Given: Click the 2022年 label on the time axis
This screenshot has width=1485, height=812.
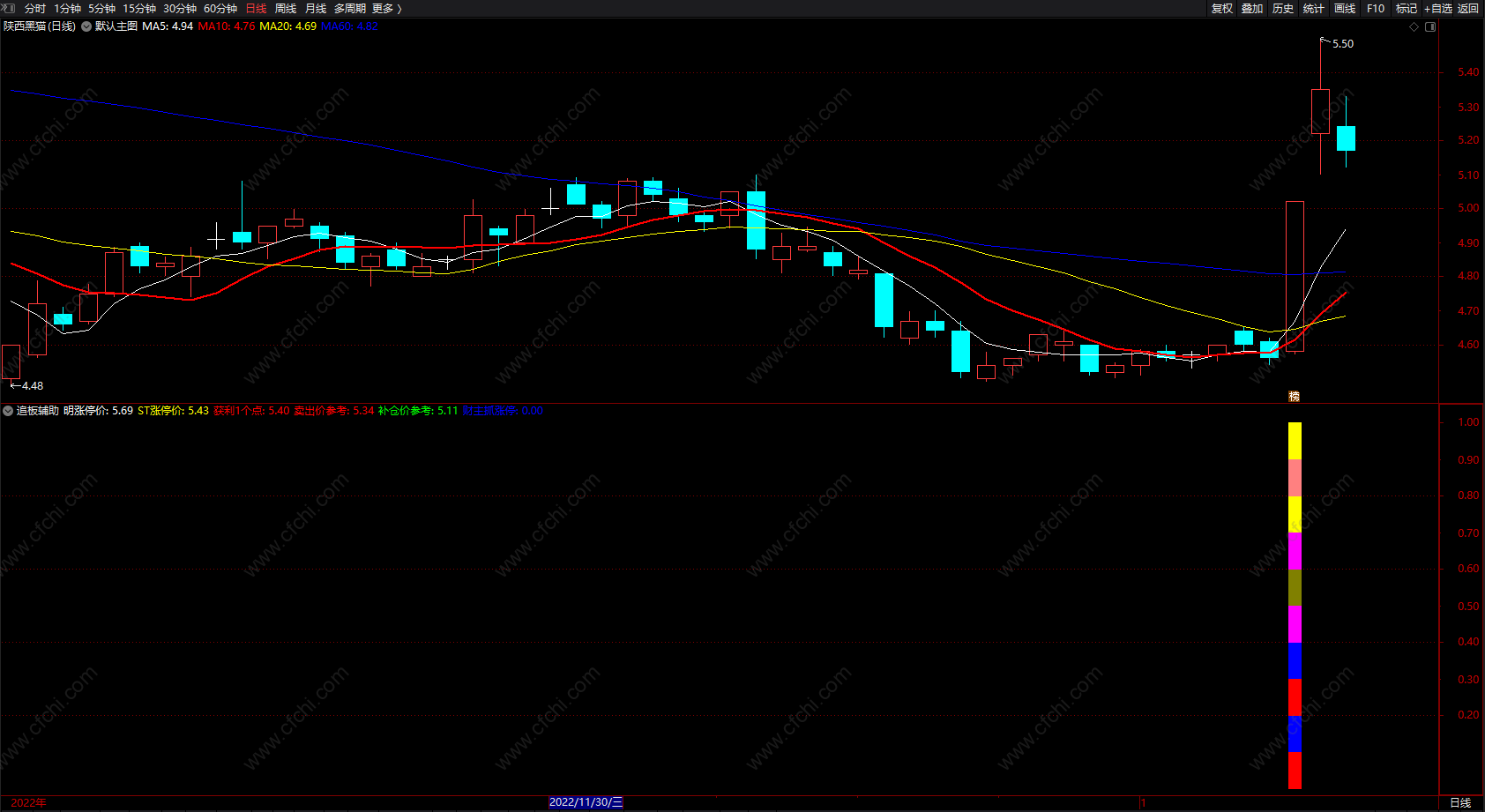Looking at the screenshot, I should [x=28, y=802].
